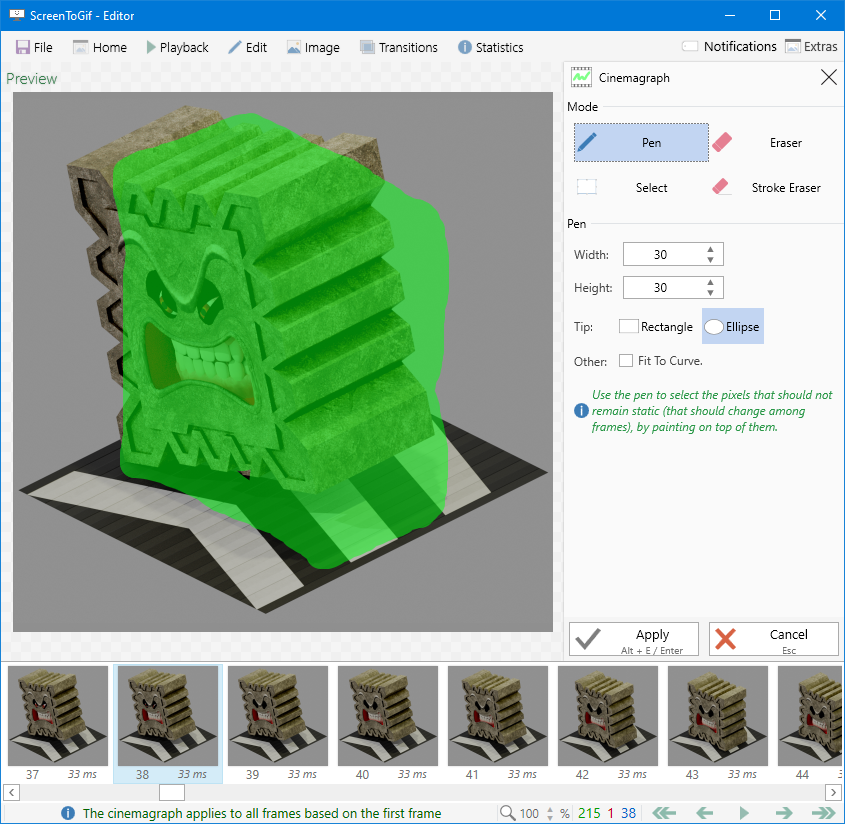Image resolution: width=845 pixels, height=824 pixels.
Task: Select Rectangle pen tip
Action: coord(656,327)
